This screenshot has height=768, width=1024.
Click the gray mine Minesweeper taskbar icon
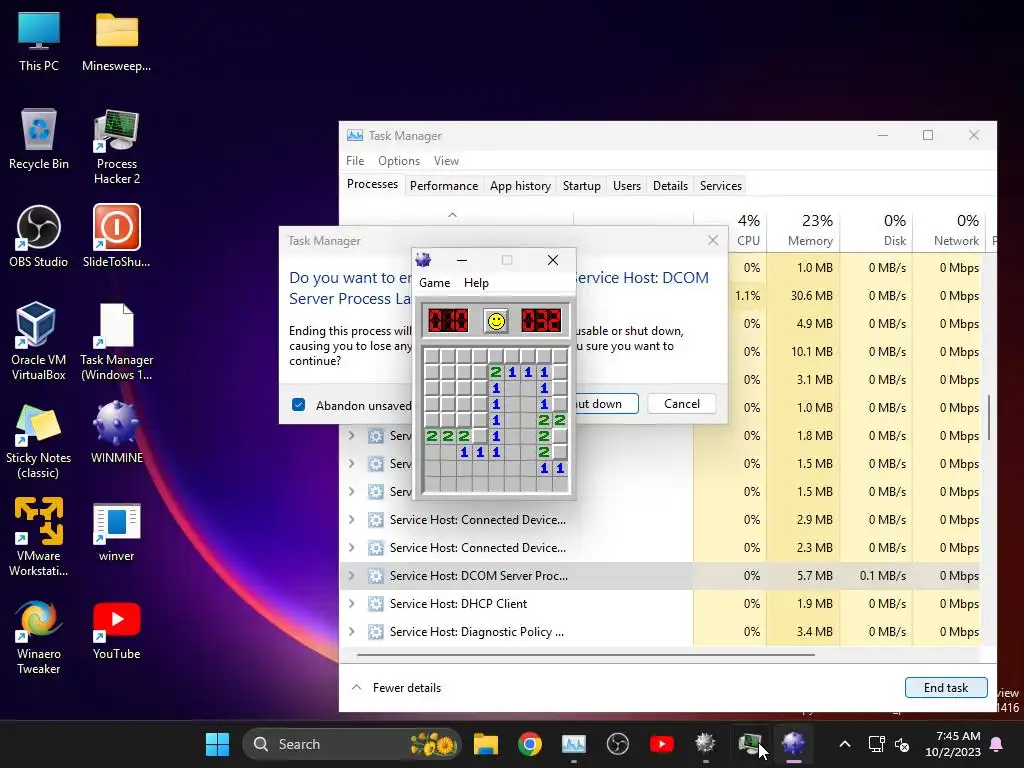[705, 744]
